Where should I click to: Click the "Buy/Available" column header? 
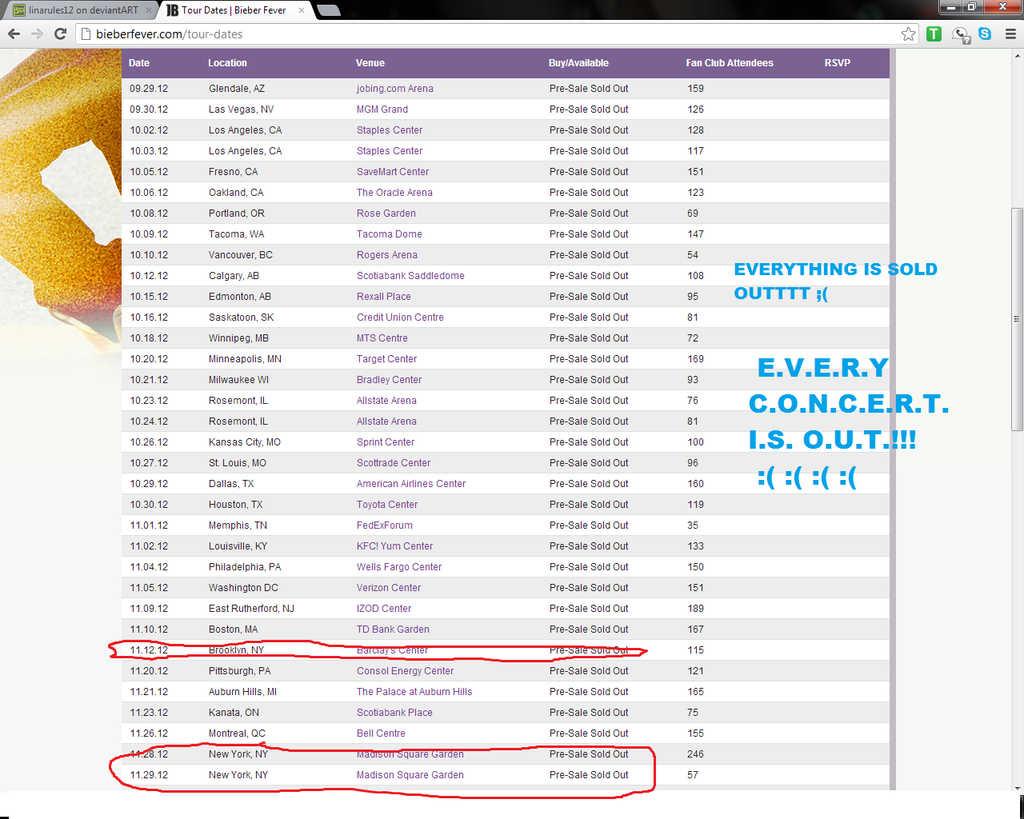[x=579, y=63]
